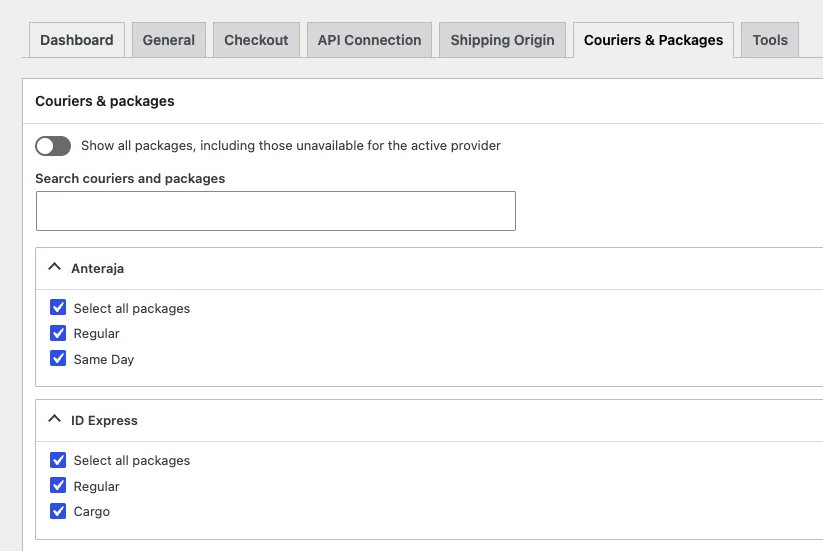
Task: Click the Couriers & Packages tab
Action: pyautogui.click(x=653, y=40)
